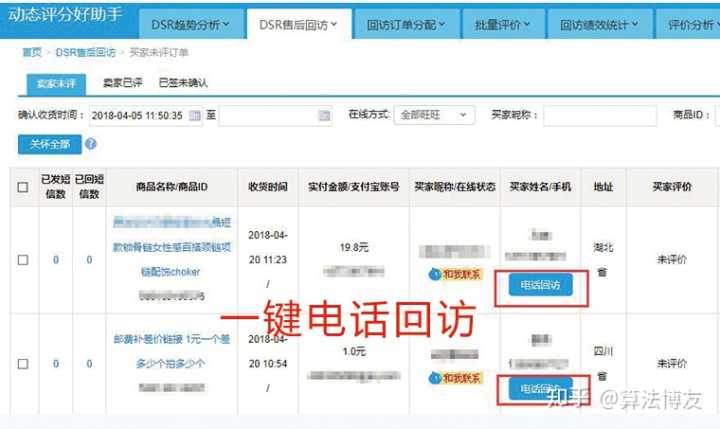Click the start date field 2018-04-05 11:50:35
This screenshot has width=720, height=429.
click(146, 115)
